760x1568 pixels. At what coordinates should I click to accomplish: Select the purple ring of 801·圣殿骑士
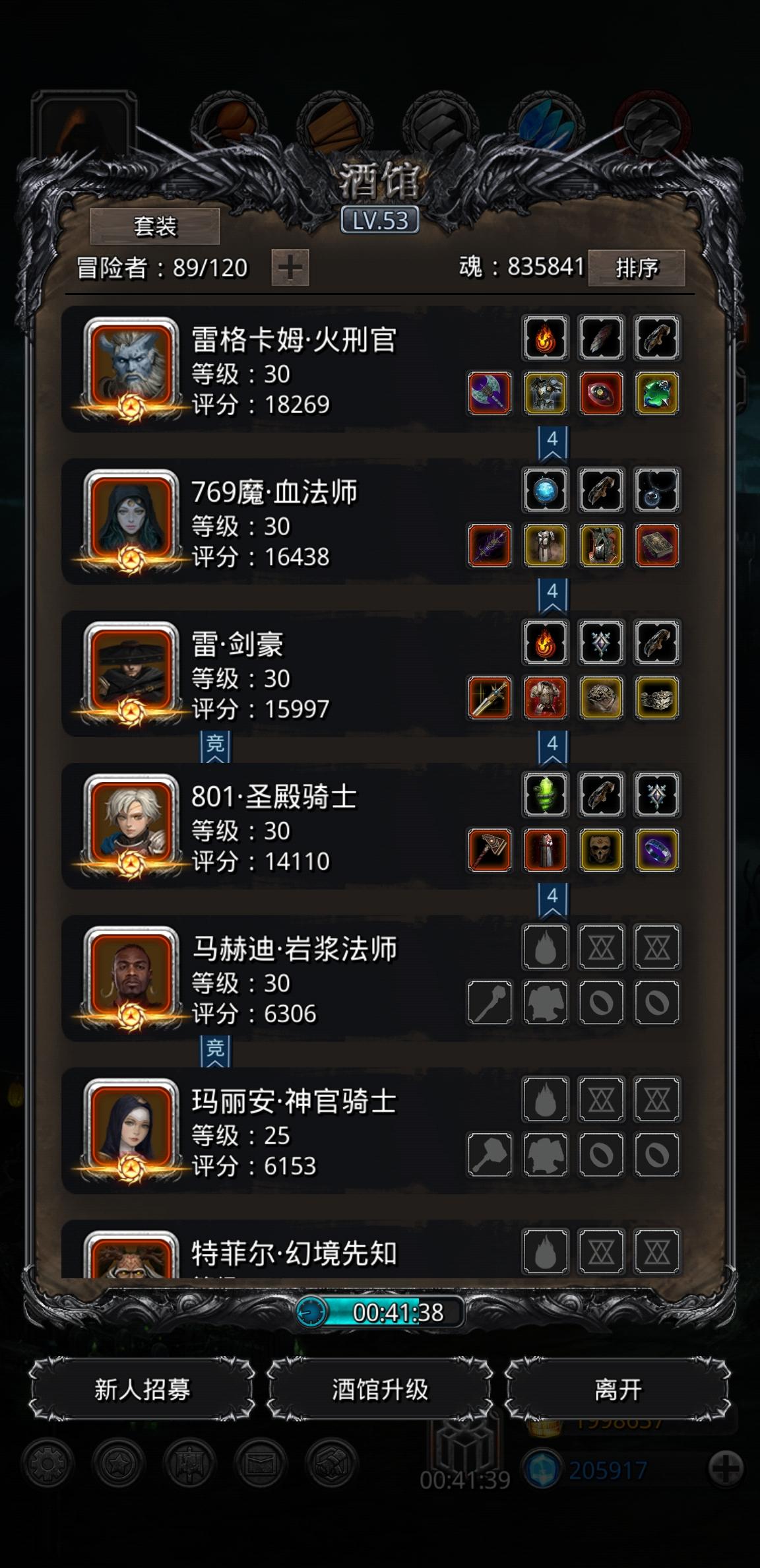[656, 850]
